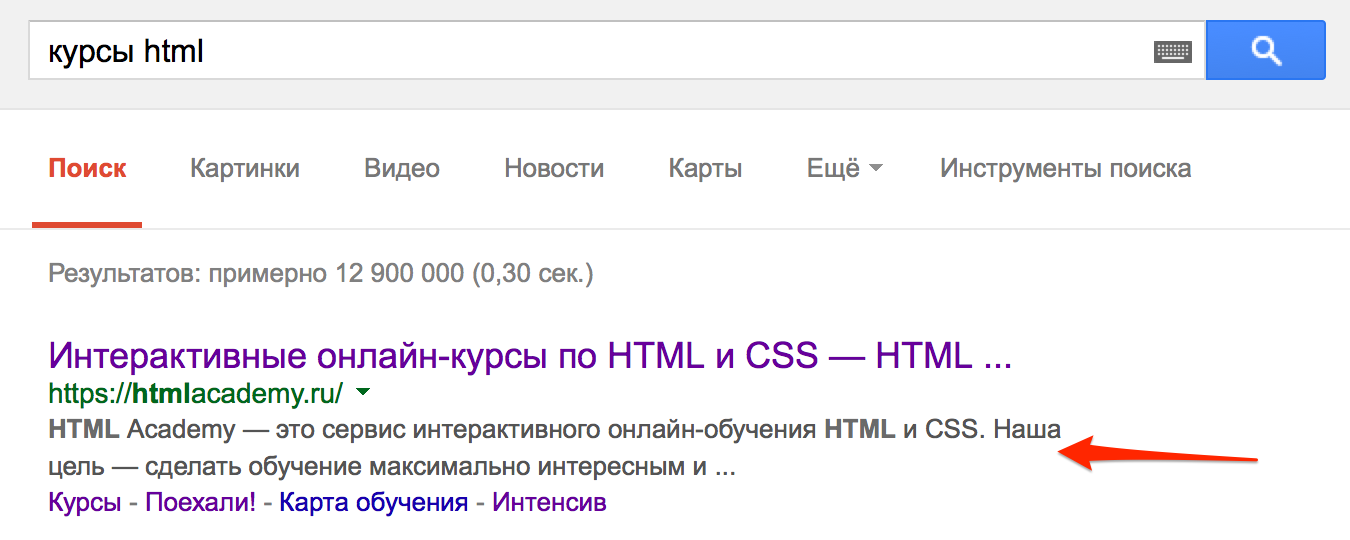Open the Интенсив sitelink

pos(550,502)
